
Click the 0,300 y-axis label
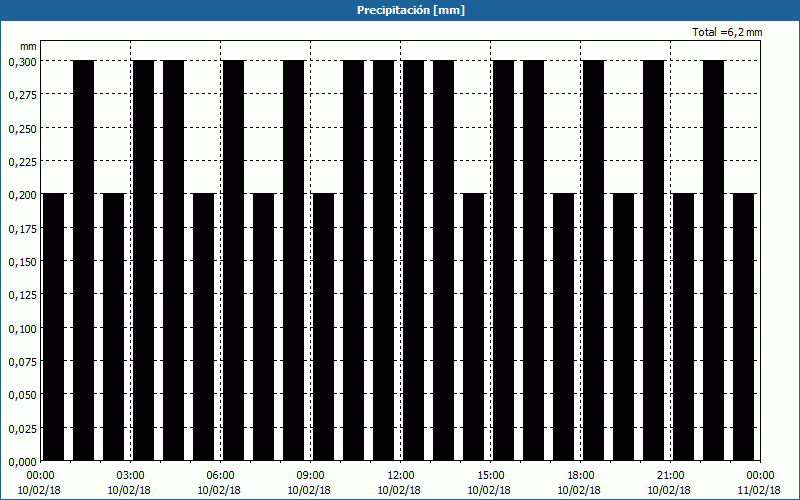[x=22, y=62]
